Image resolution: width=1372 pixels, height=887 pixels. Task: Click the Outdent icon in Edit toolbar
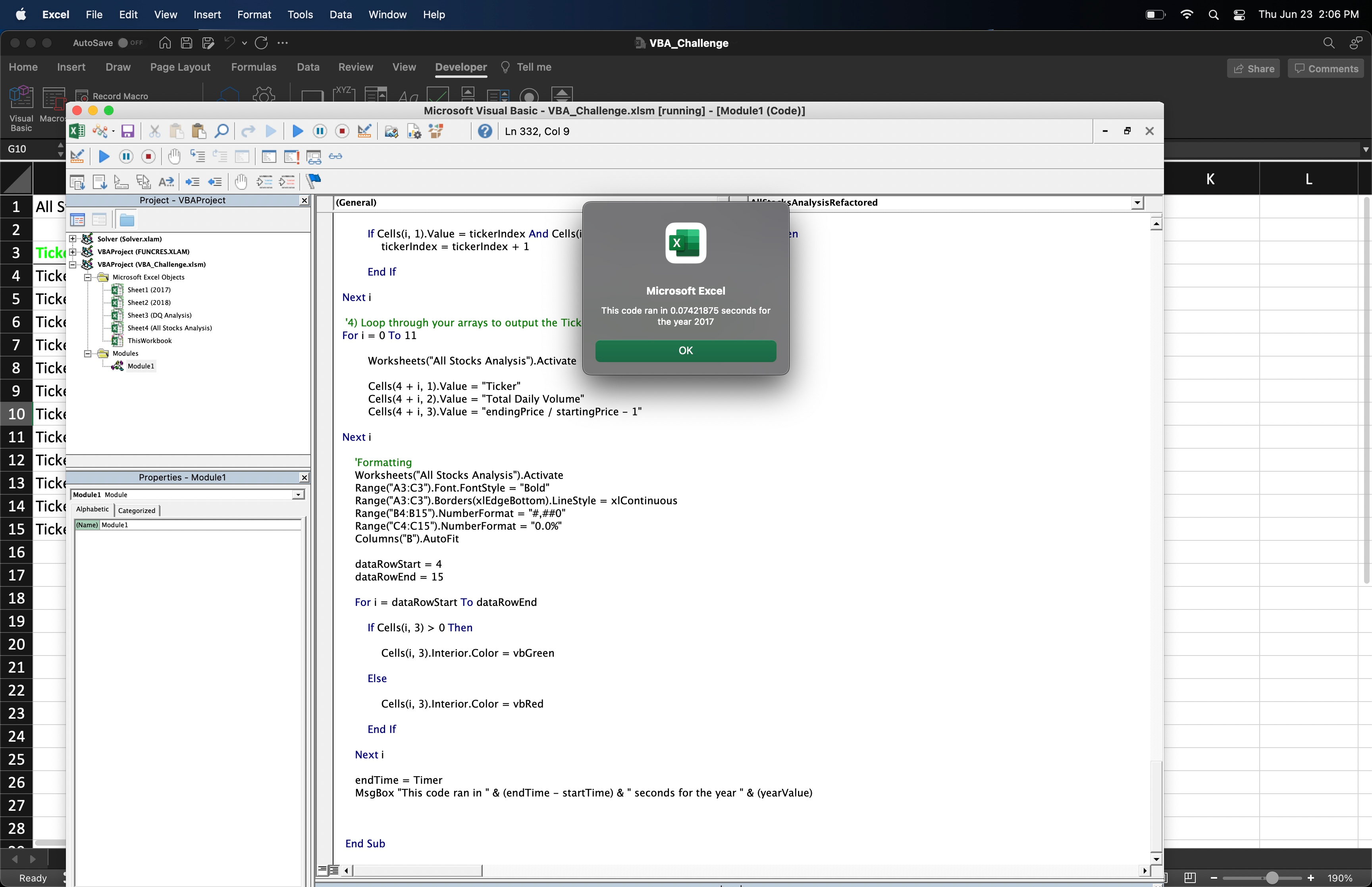215,182
